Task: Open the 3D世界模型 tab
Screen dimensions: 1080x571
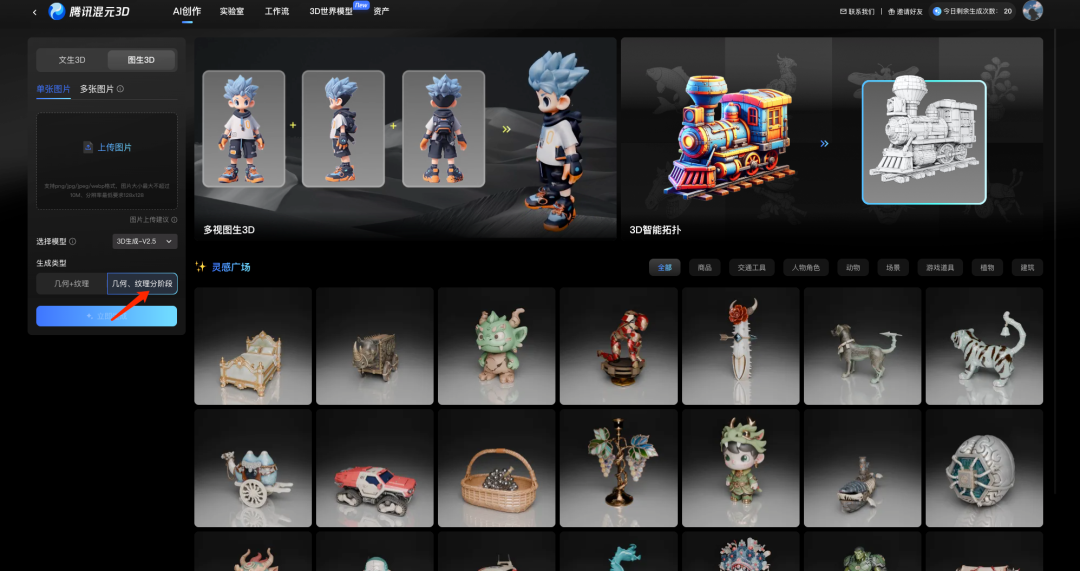Action: (331, 11)
